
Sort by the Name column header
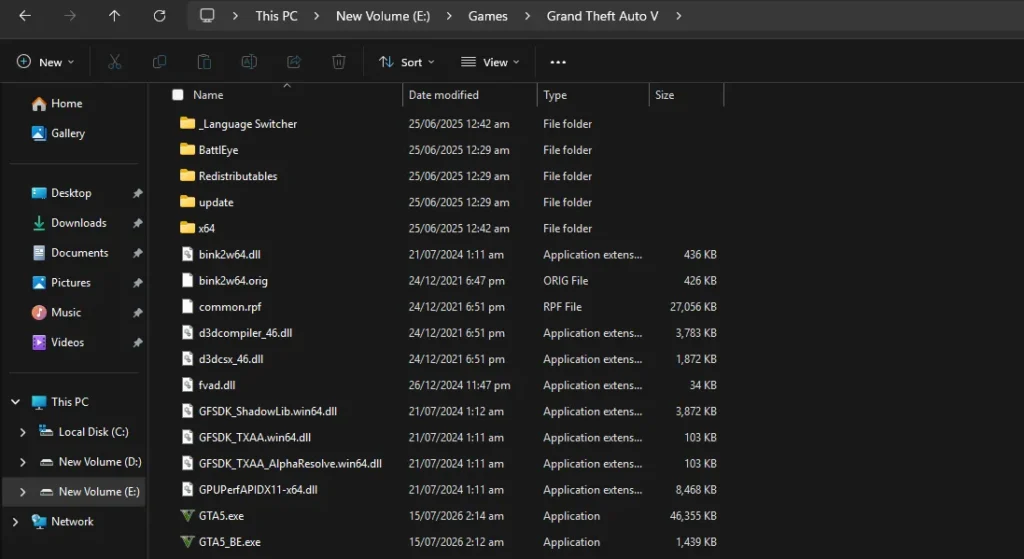click(208, 95)
